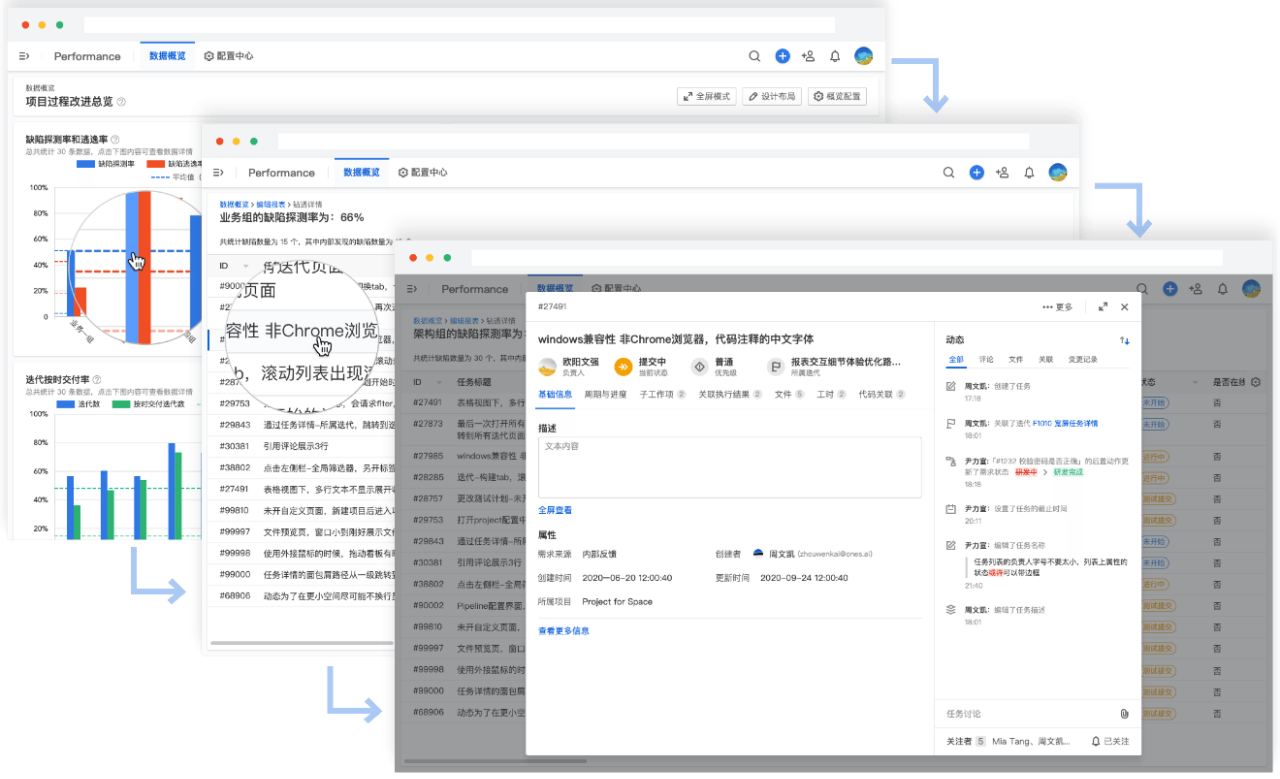Switch to 配置中心 in the dashboard window
1280x779 pixels.
point(228,57)
